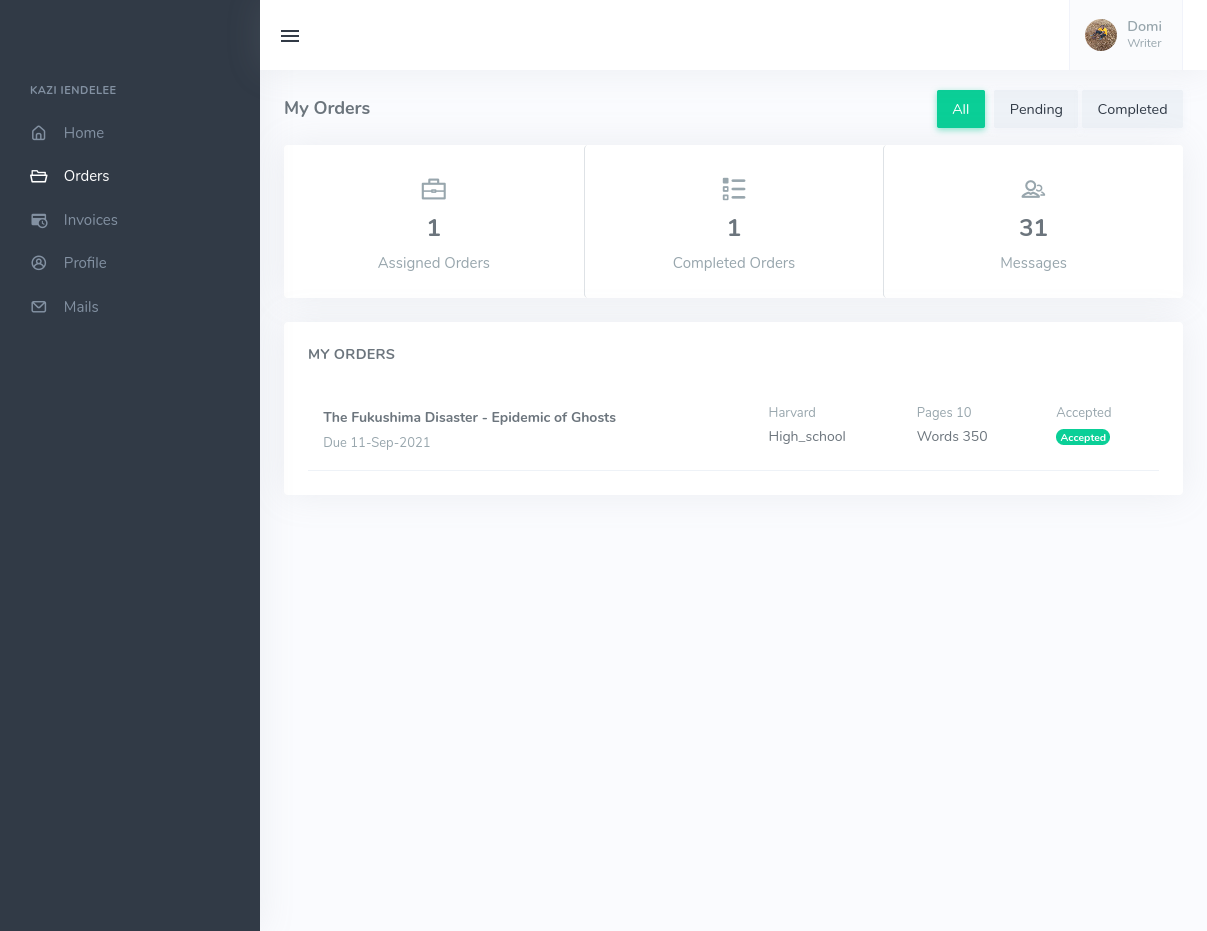Screen dimensions: 1207x931
Task: Click the Profile user icon
Action: pyautogui.click(x=39, y=263)
